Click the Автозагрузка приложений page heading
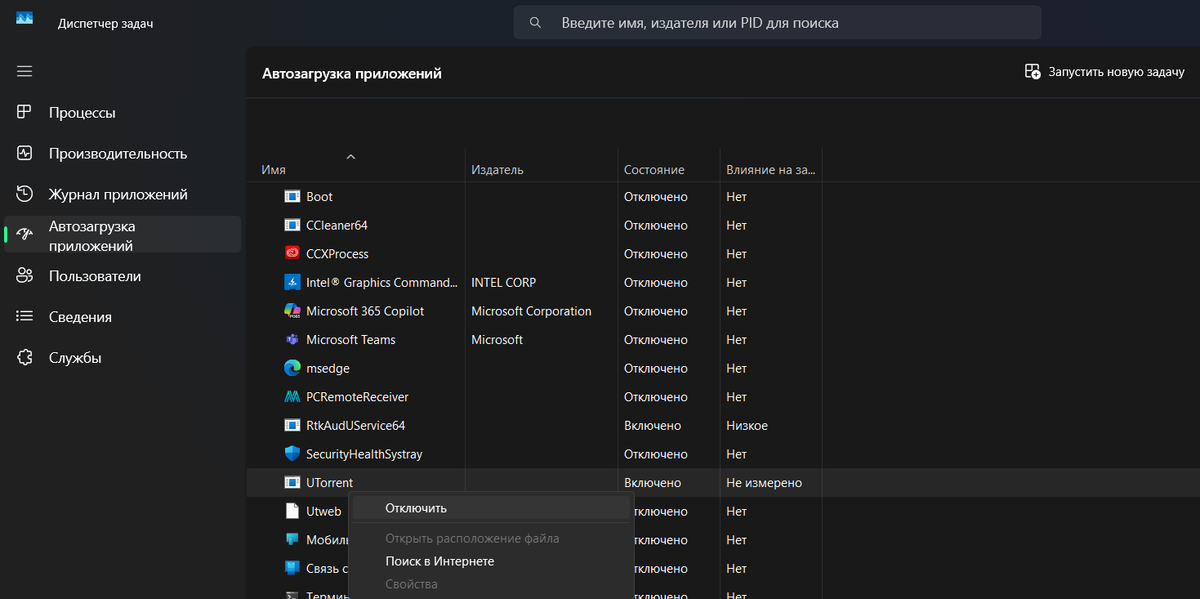 352,73
